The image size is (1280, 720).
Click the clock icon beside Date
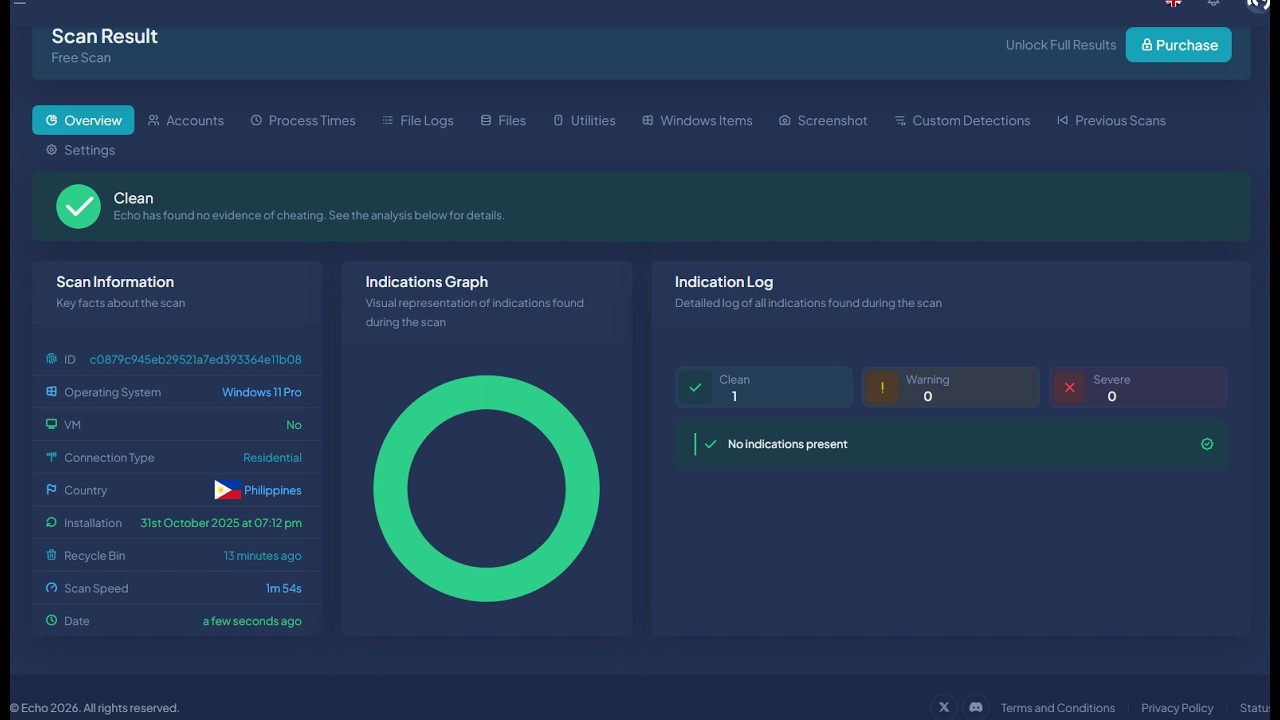(51, 621)
